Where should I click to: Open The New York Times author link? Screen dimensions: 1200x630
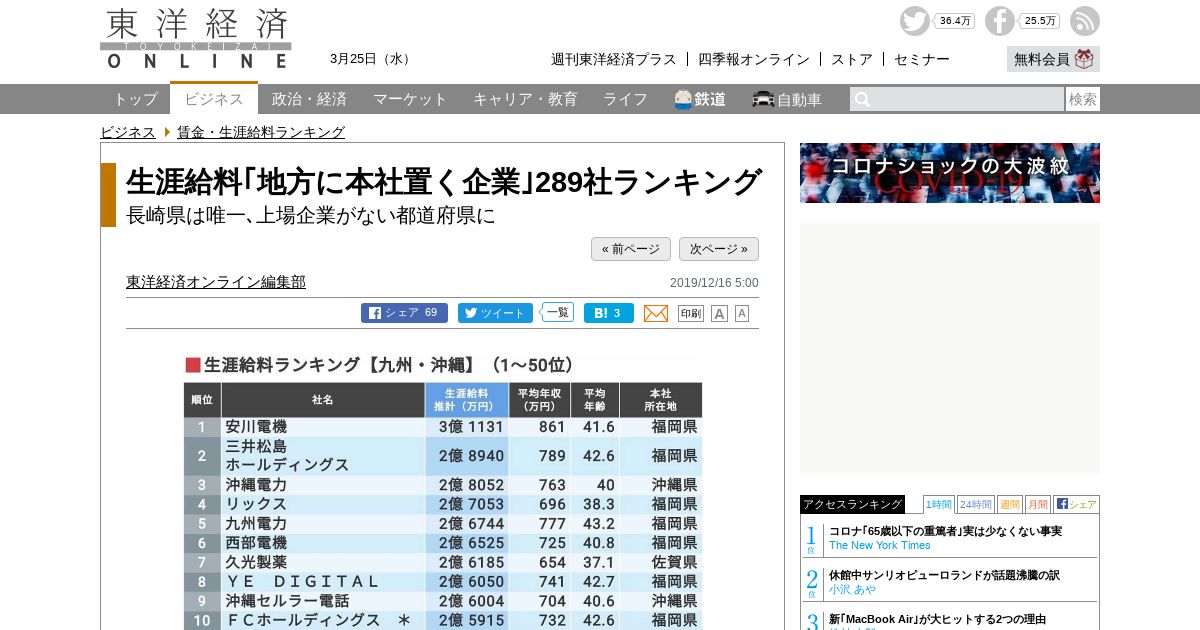tap(880, 545)
